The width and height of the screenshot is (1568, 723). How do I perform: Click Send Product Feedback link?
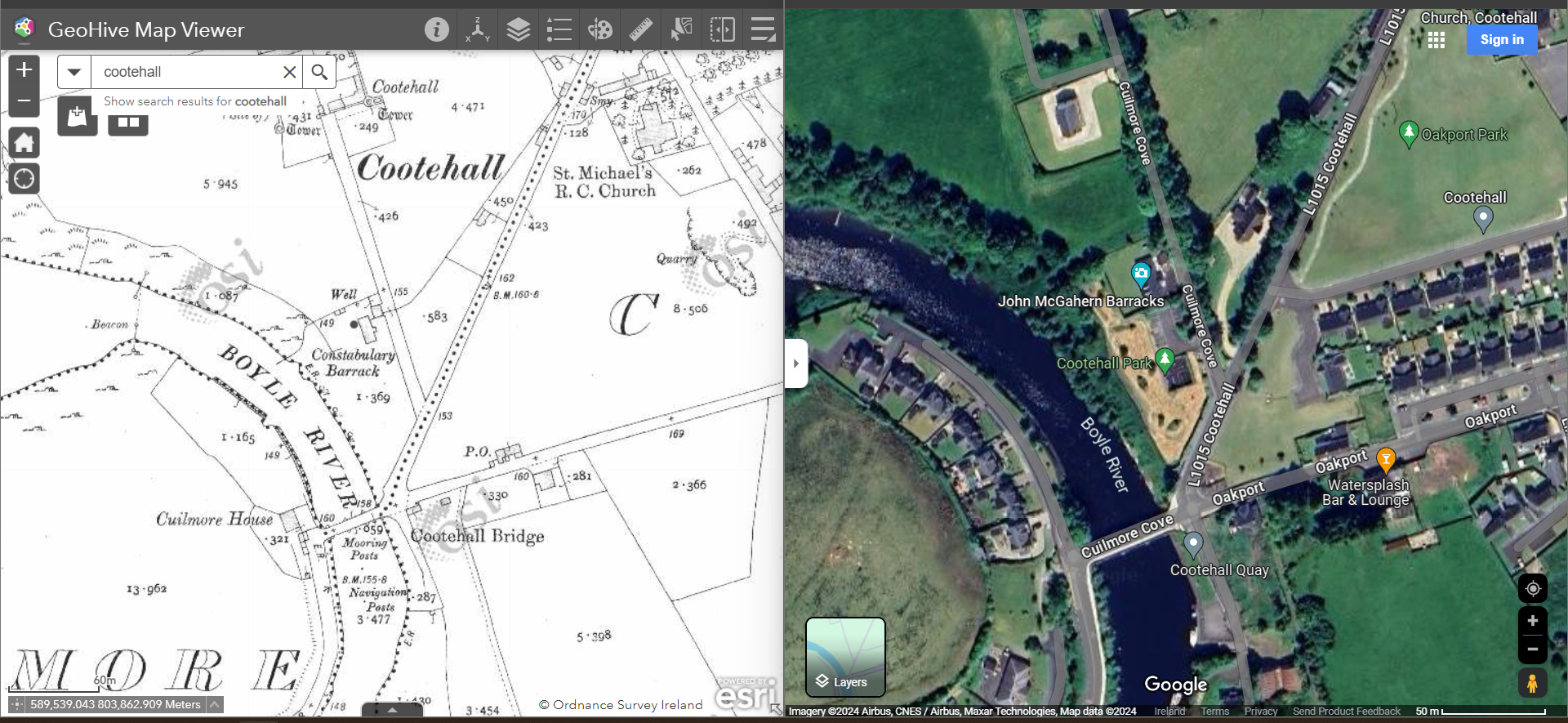[x=1347, y=712]
